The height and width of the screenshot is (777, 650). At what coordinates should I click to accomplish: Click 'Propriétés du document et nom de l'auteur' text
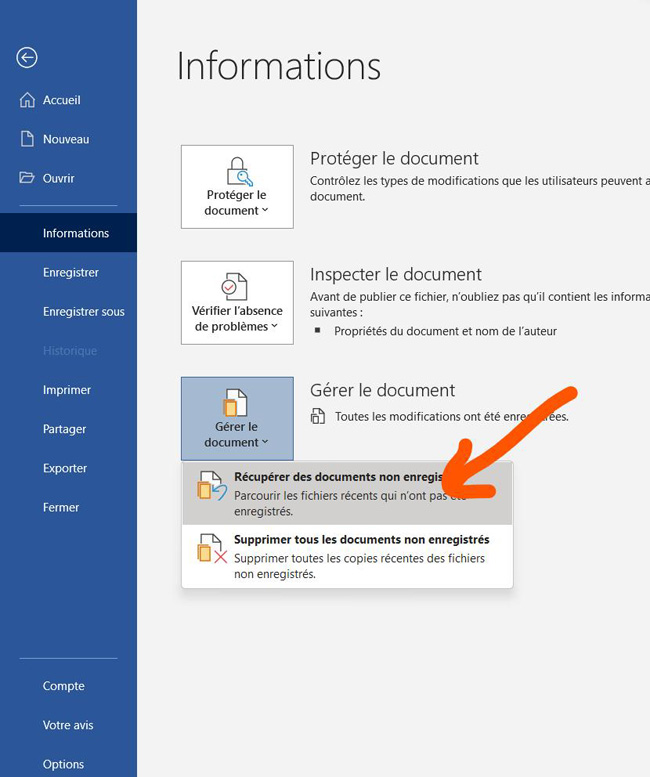click(x=445, y=331)
